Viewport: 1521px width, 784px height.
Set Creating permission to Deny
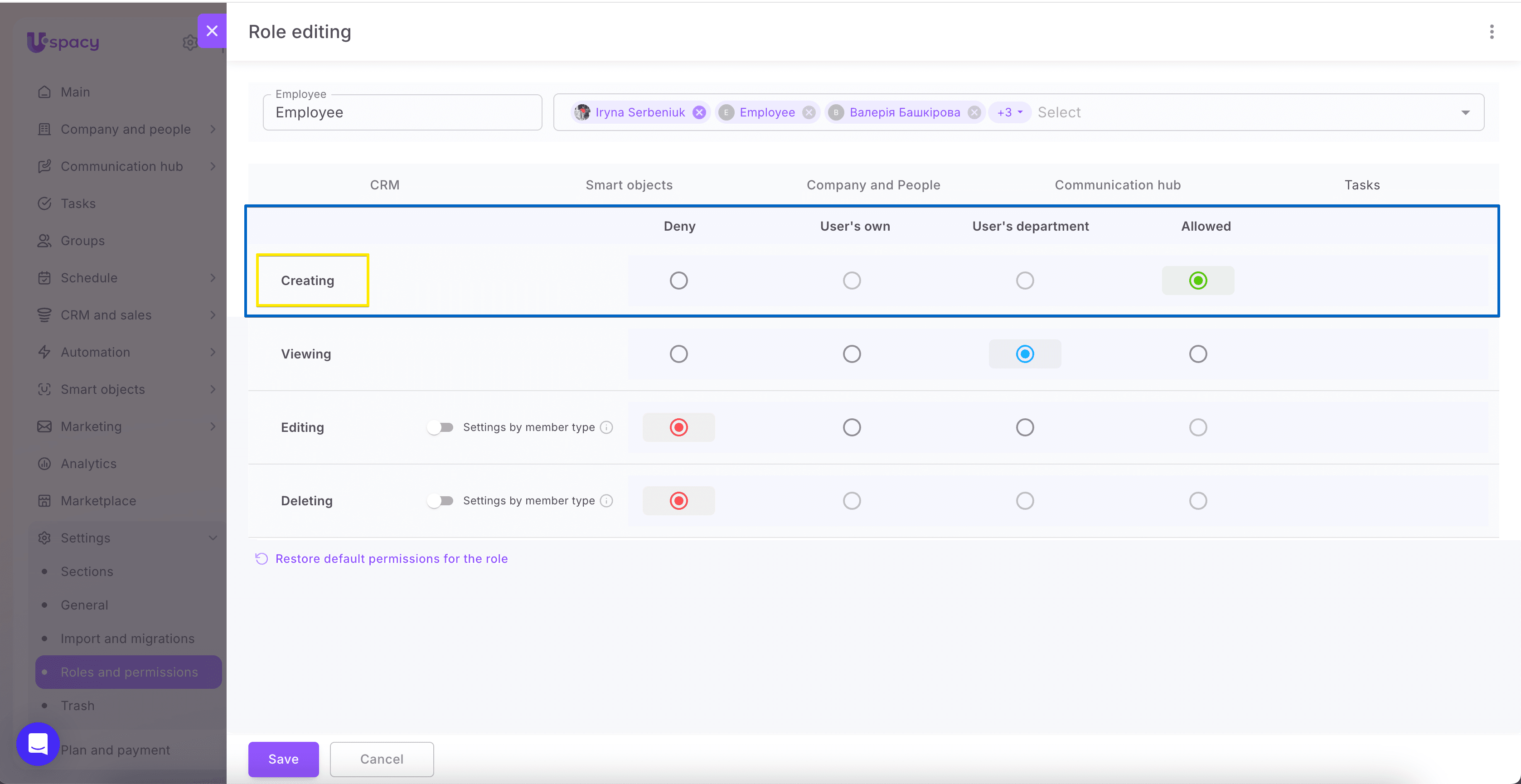pyautogui.click(x=679, y=281)
